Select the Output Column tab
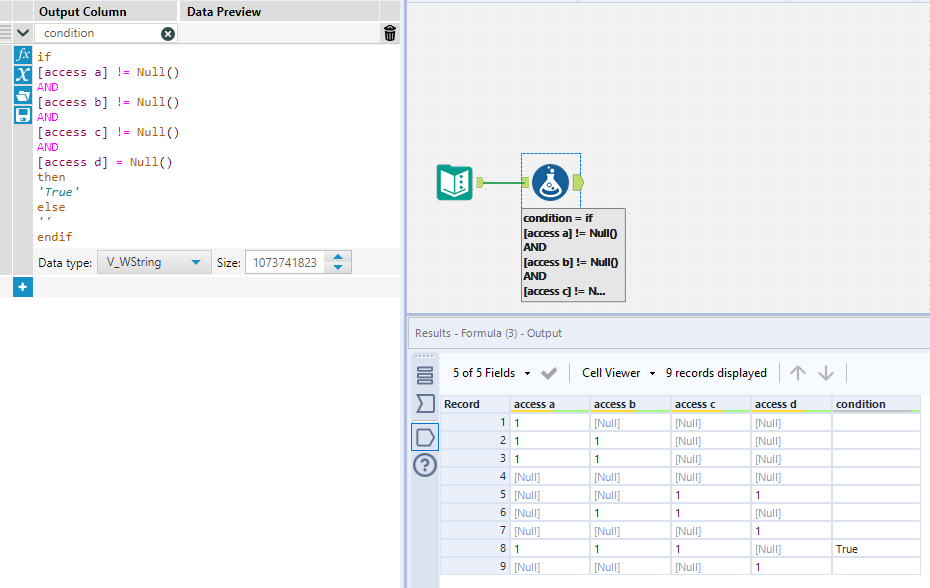Viewport: 930px width, 588px height. [x=86, y=11]
